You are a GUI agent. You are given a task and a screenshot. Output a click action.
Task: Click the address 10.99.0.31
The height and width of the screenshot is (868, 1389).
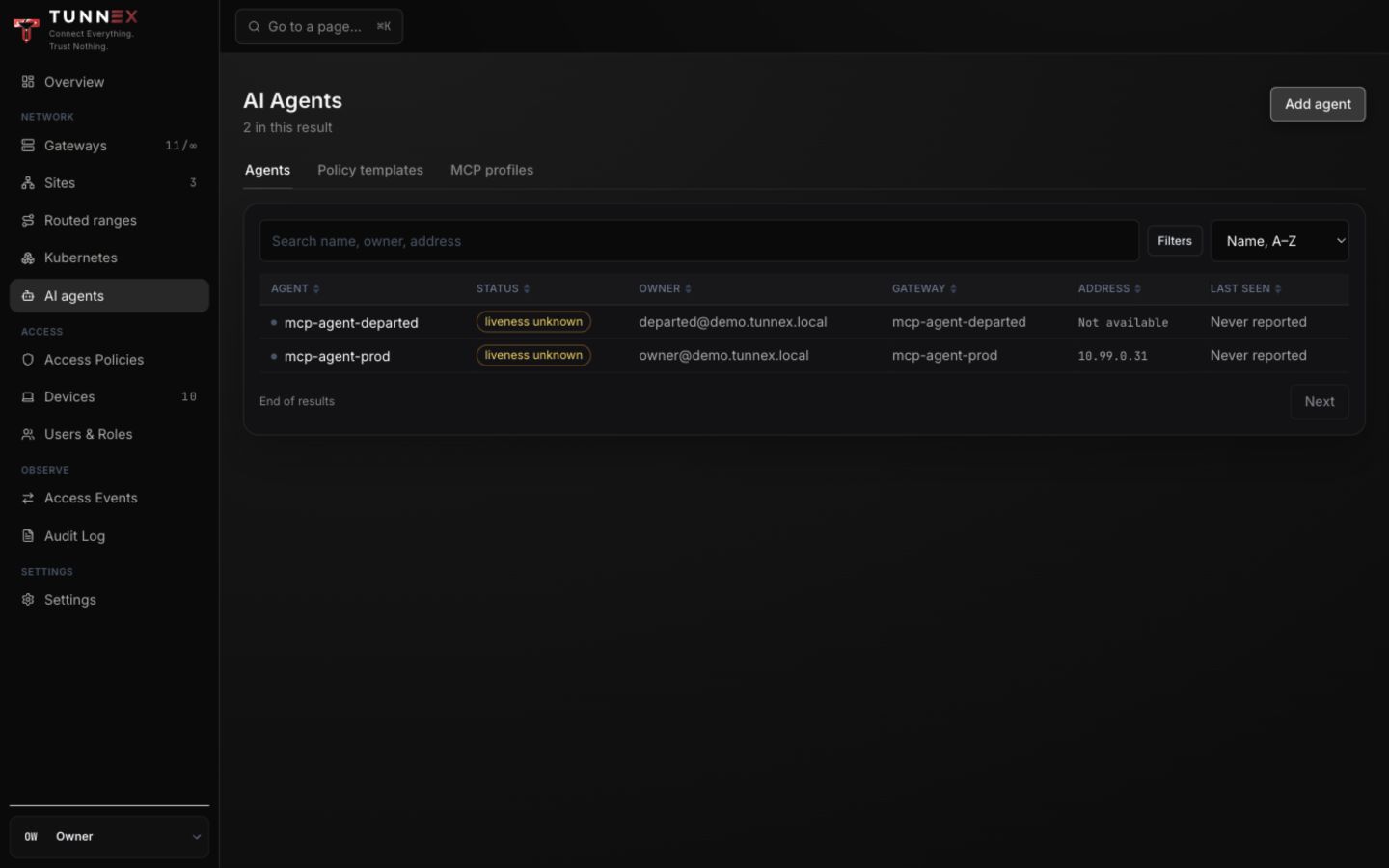click(1113, 356)
